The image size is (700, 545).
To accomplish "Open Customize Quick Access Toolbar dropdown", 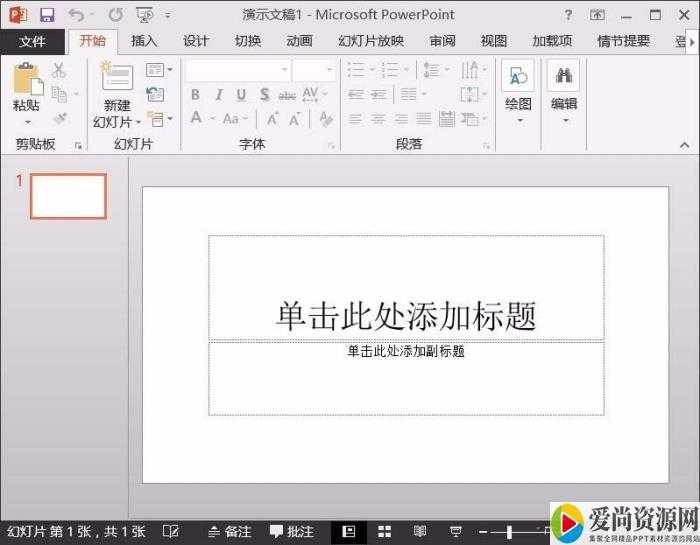I will click(168, 16).
